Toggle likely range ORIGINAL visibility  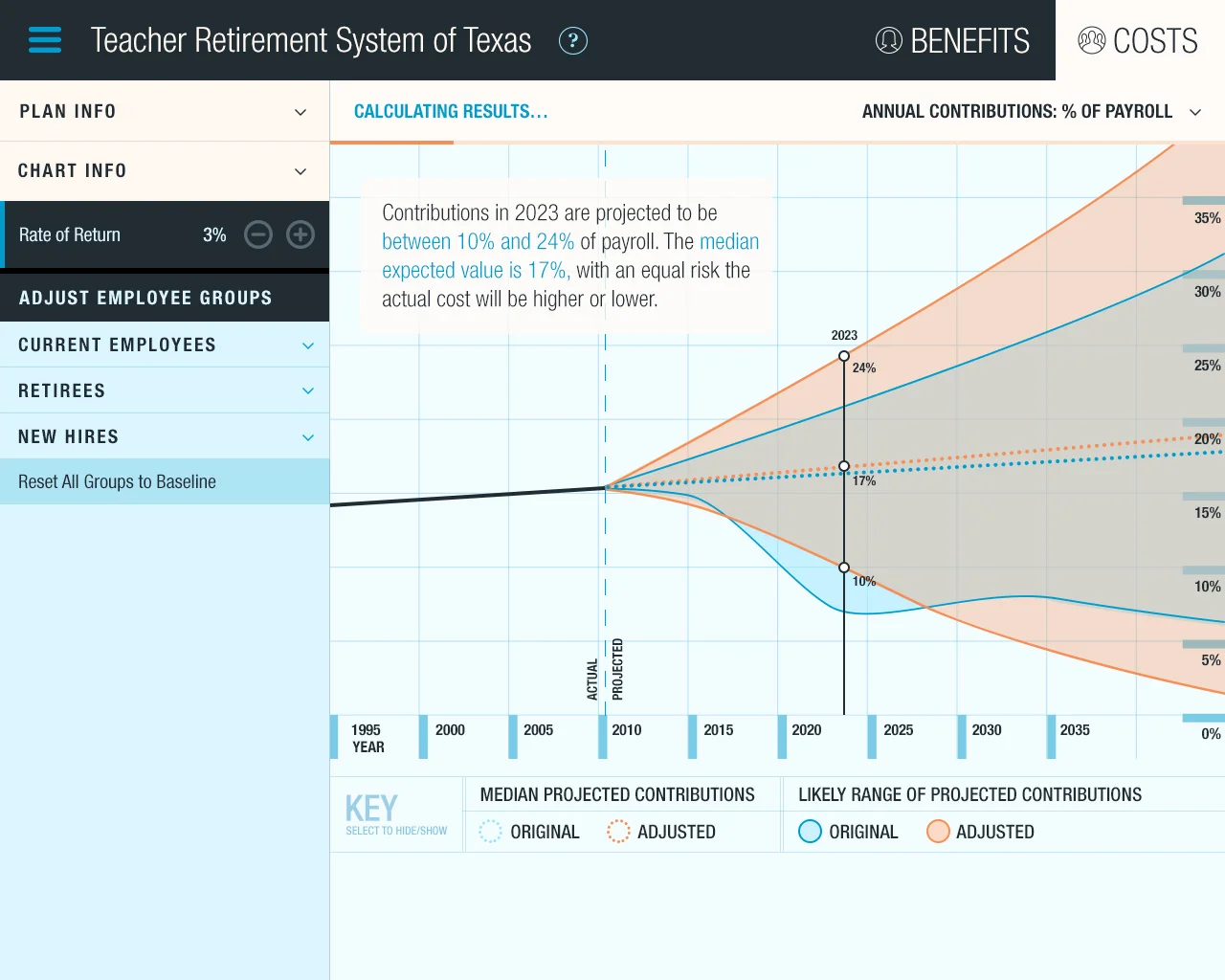pyautogui.click(x=849, y=832)
